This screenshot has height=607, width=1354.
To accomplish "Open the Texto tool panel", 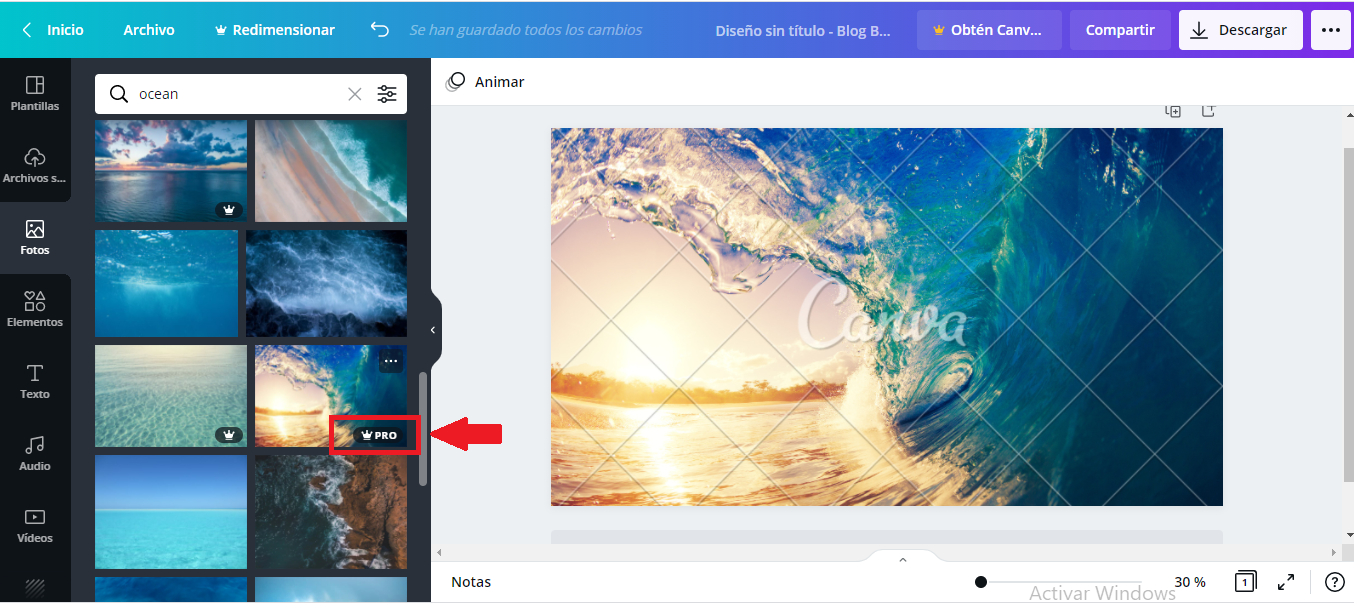I will click(x=35, y=381).
